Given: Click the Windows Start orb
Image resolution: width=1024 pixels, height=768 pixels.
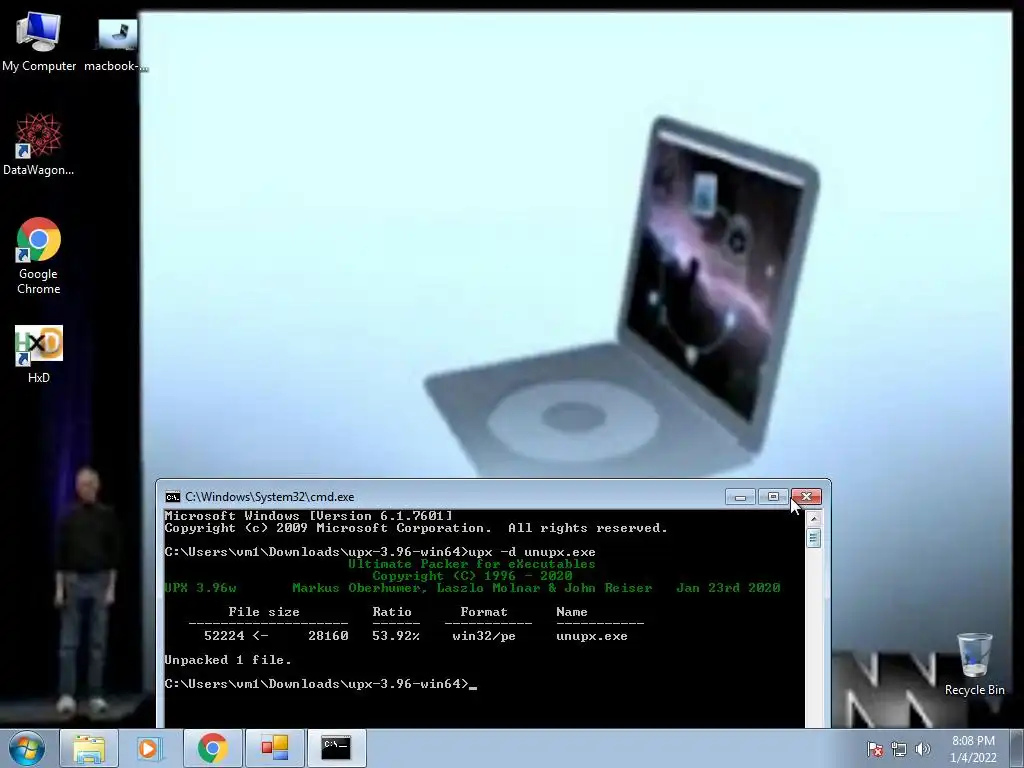Looking at the screenshot, I should [27, 748].
